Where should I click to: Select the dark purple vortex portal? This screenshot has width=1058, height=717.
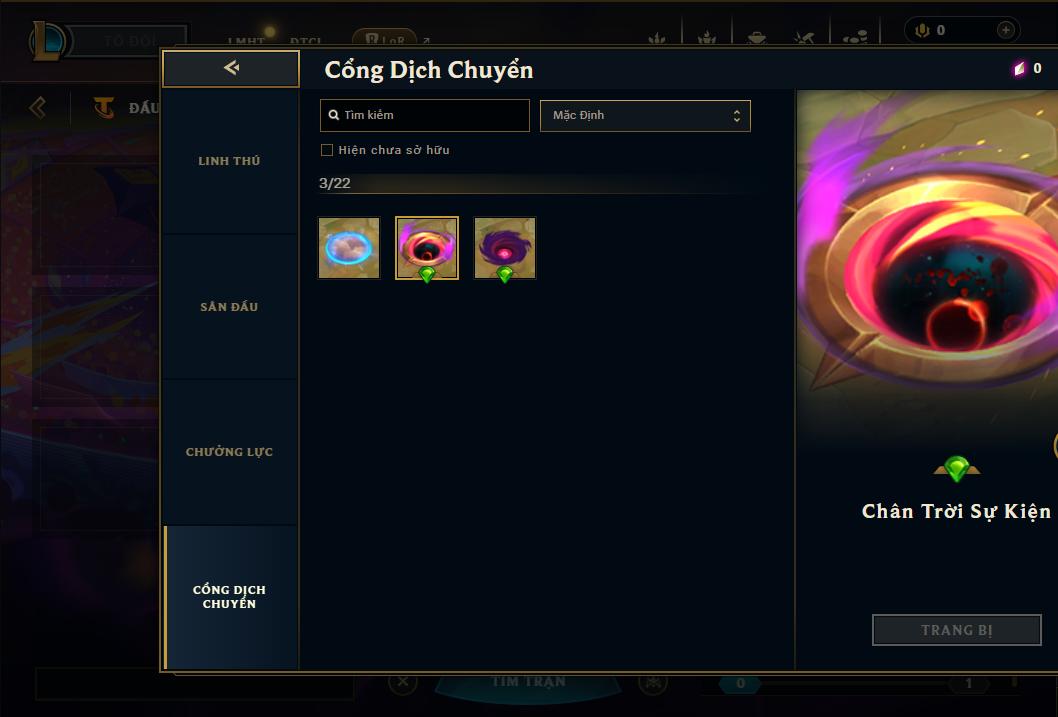(x=505, y=248)
